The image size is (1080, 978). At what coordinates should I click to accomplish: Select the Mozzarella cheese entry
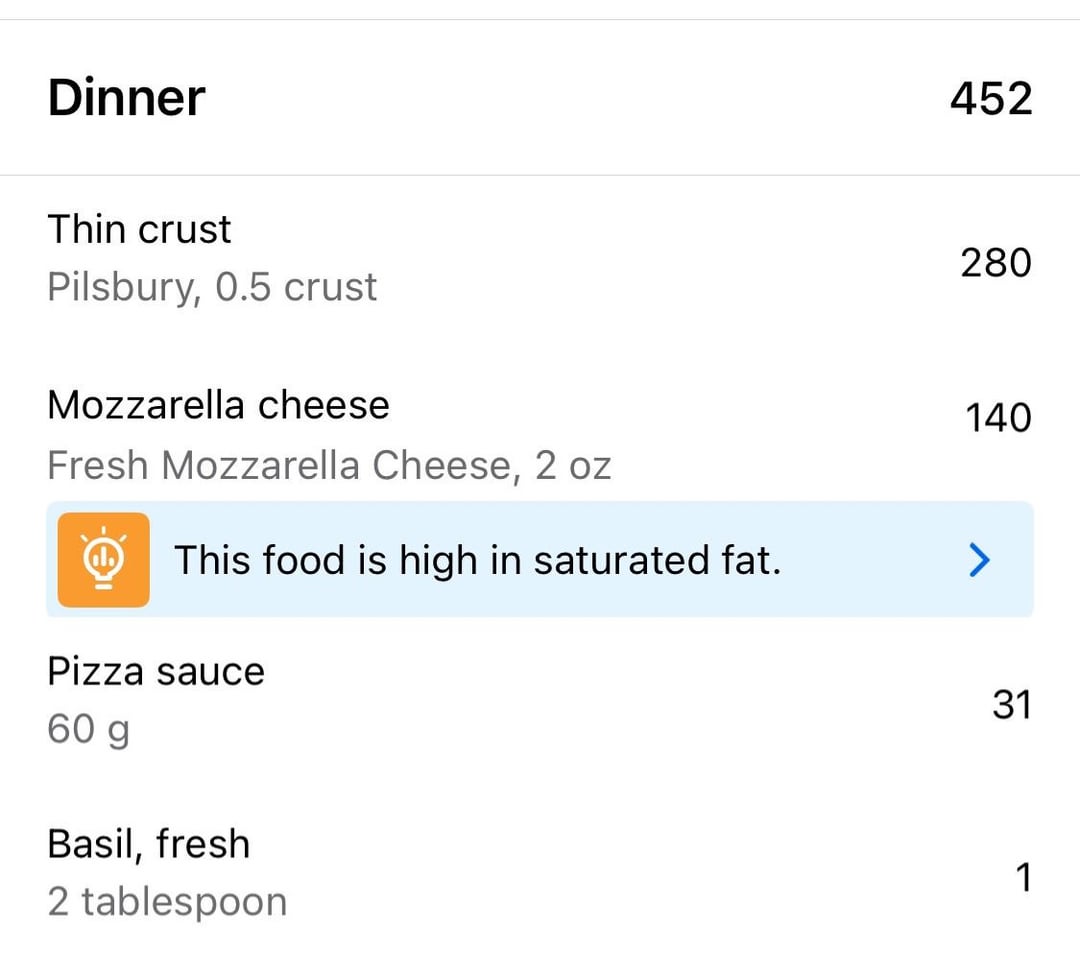[540, 434]
